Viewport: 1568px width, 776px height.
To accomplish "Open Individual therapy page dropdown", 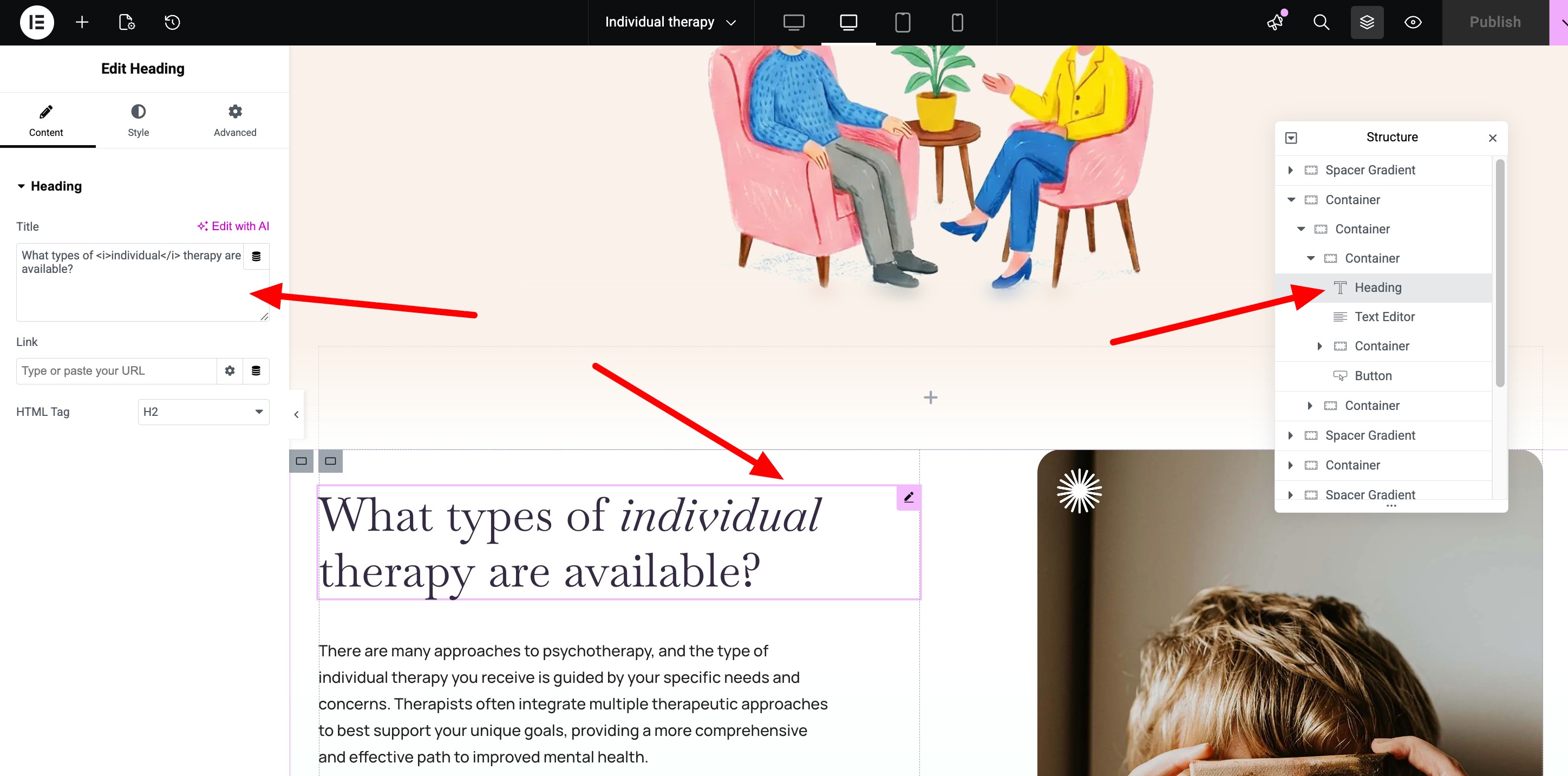I will [x=671, y=23].
